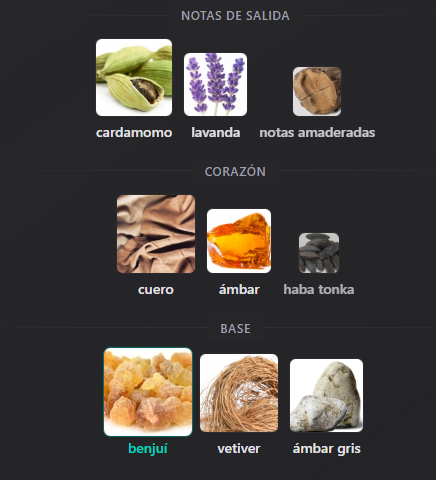Follow the haba tonka text link
Viewport: 436px width, 480px height.
(319, 289)
